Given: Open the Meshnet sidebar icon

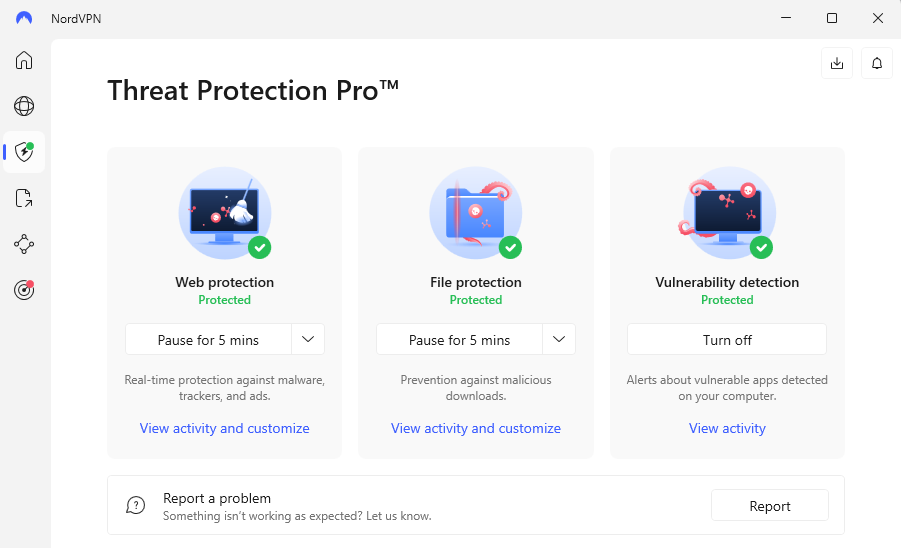Looking at the screenshot, I should point(24,244).
